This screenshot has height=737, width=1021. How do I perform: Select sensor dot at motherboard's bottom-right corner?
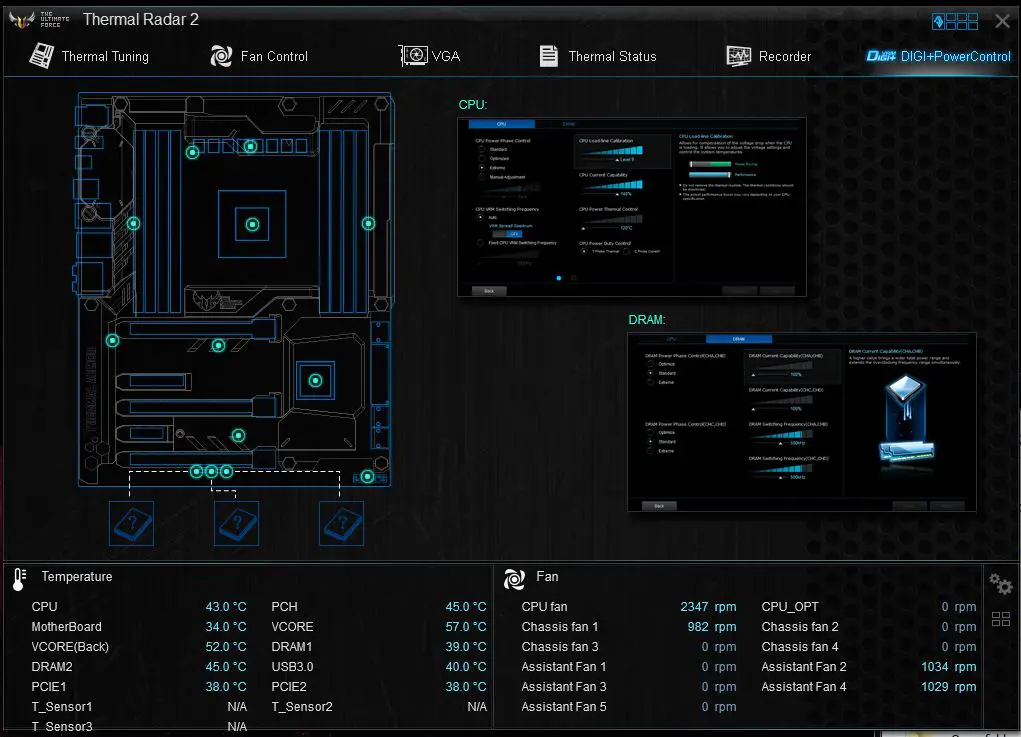[x=367, y=477]
